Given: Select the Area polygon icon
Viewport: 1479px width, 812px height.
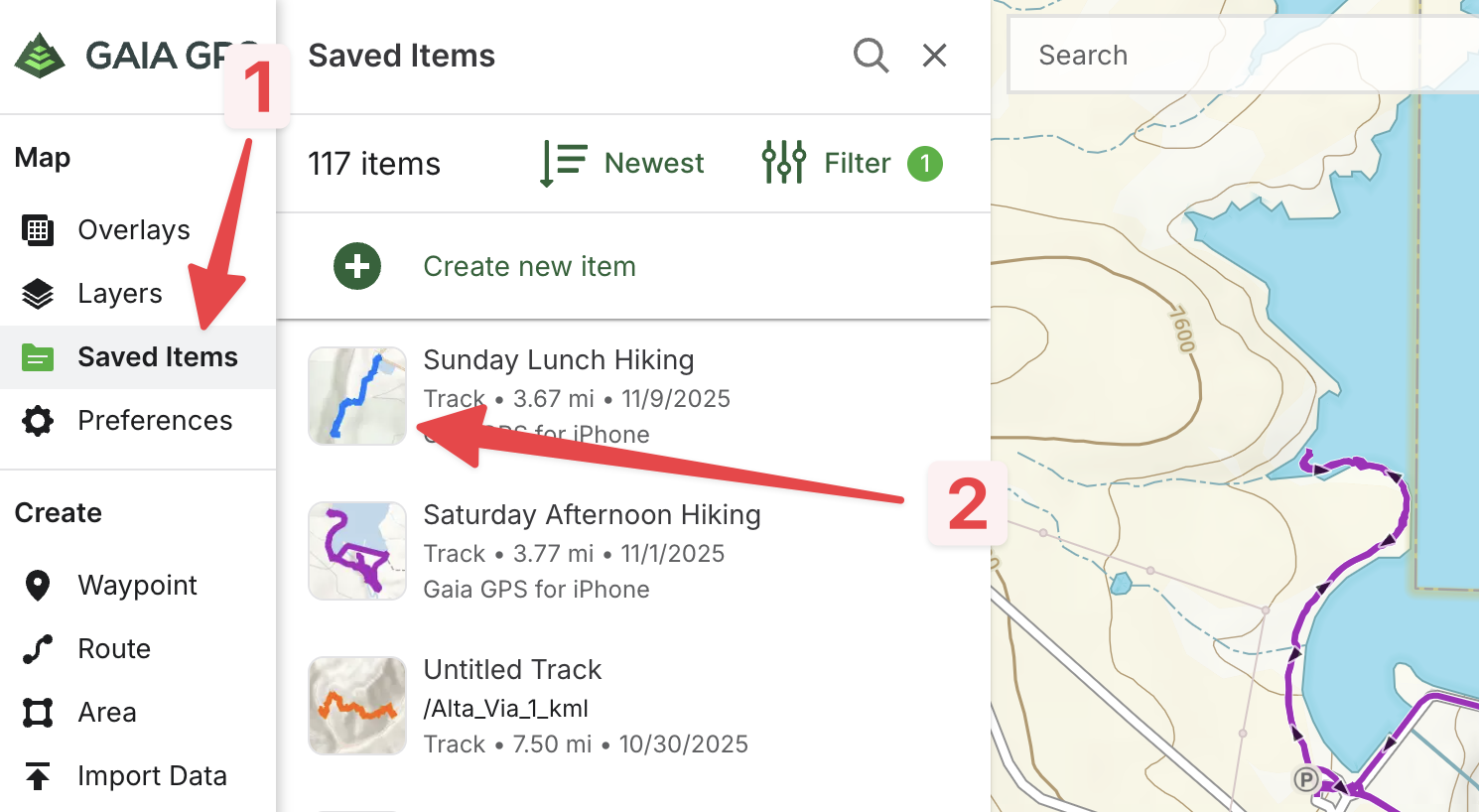Looking at the screenshot, I should (x=38, y=713).
